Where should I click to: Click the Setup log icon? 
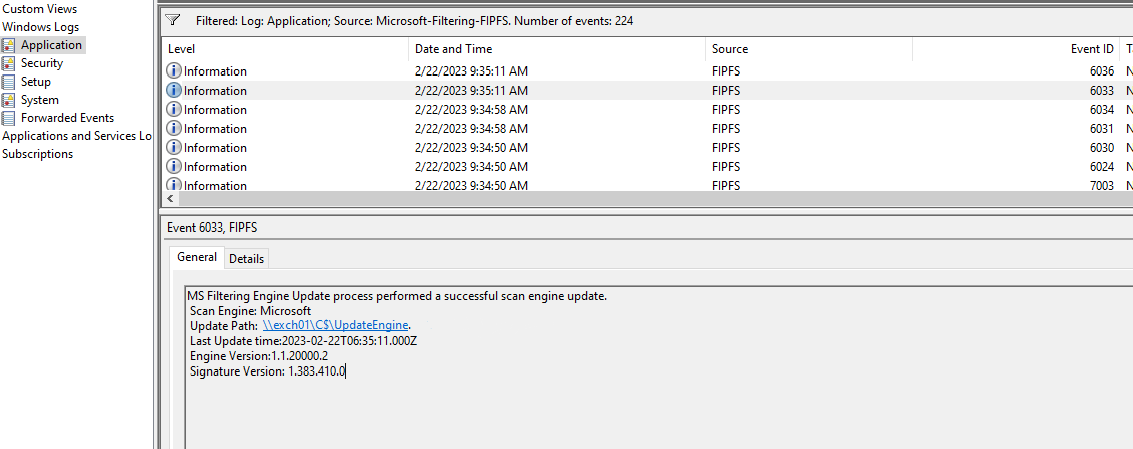click(x=8, y=82)
